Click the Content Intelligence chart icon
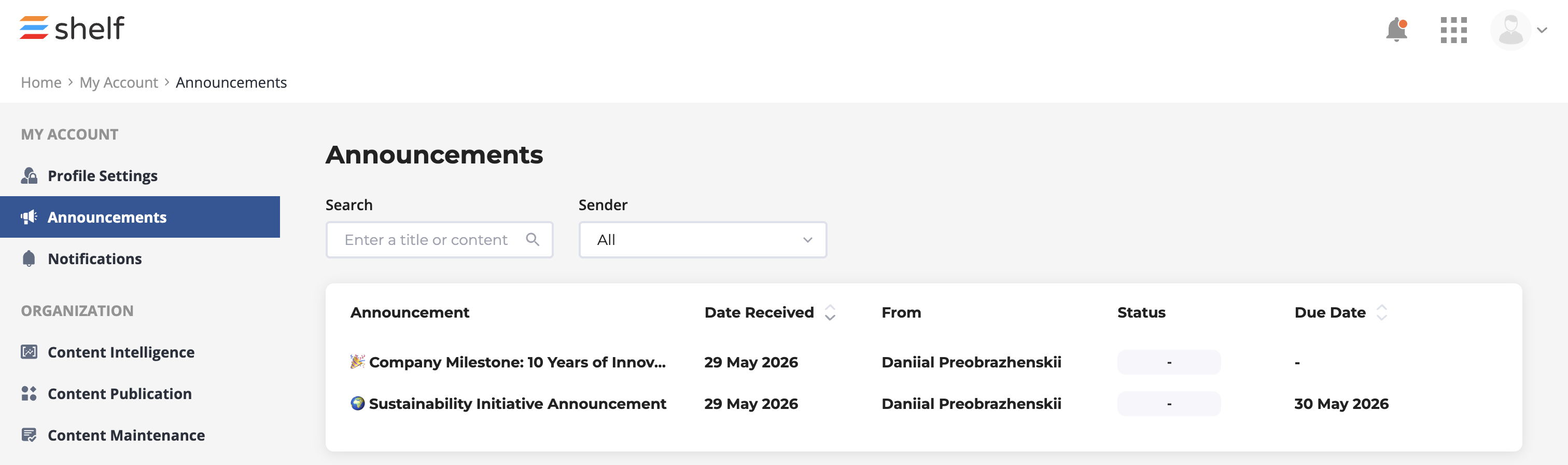The height and width of the screenshot is (465, 1568). tap(29, 352)
